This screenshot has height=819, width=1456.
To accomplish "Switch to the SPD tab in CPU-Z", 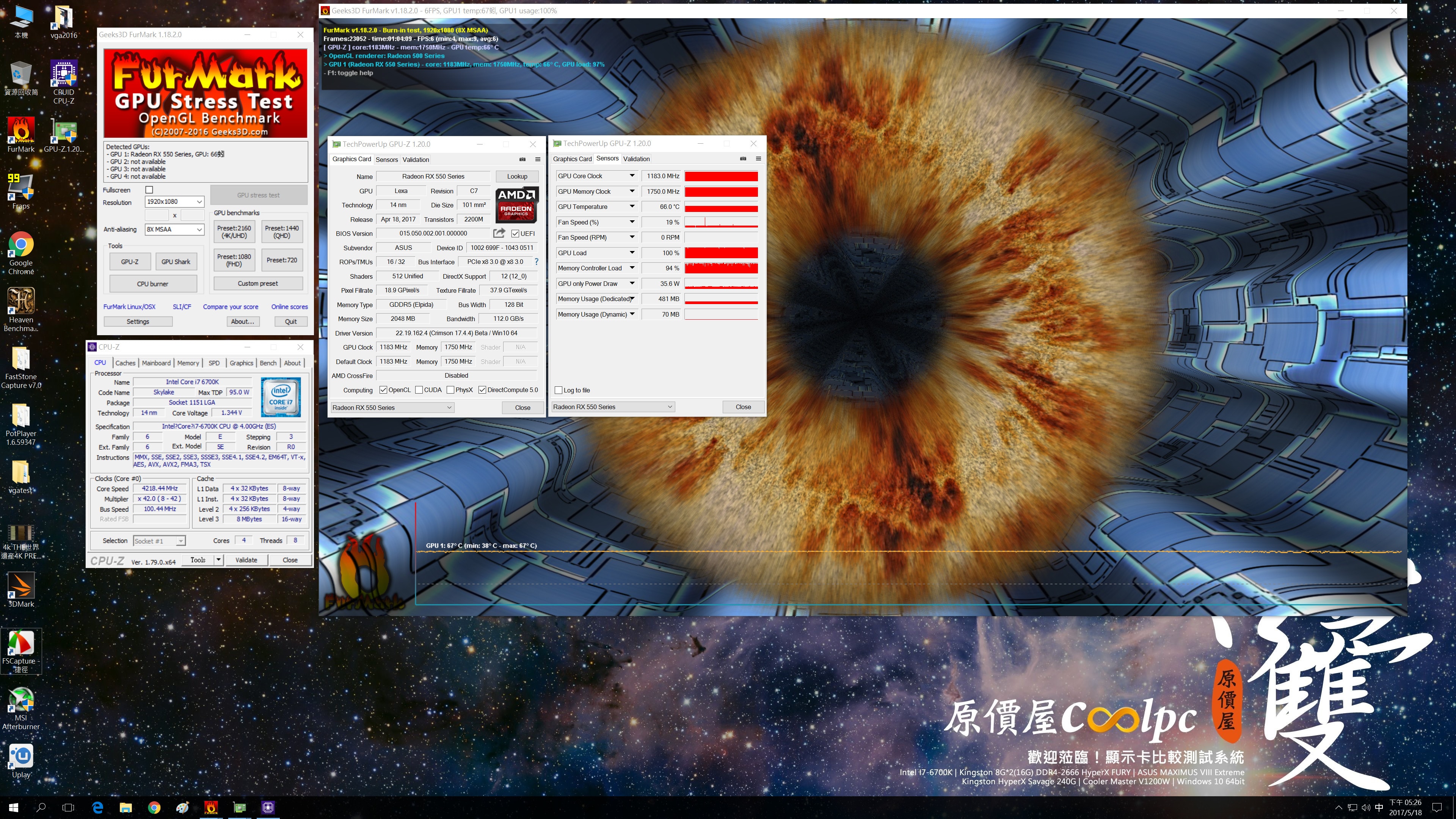I will (x=213, y=363).
